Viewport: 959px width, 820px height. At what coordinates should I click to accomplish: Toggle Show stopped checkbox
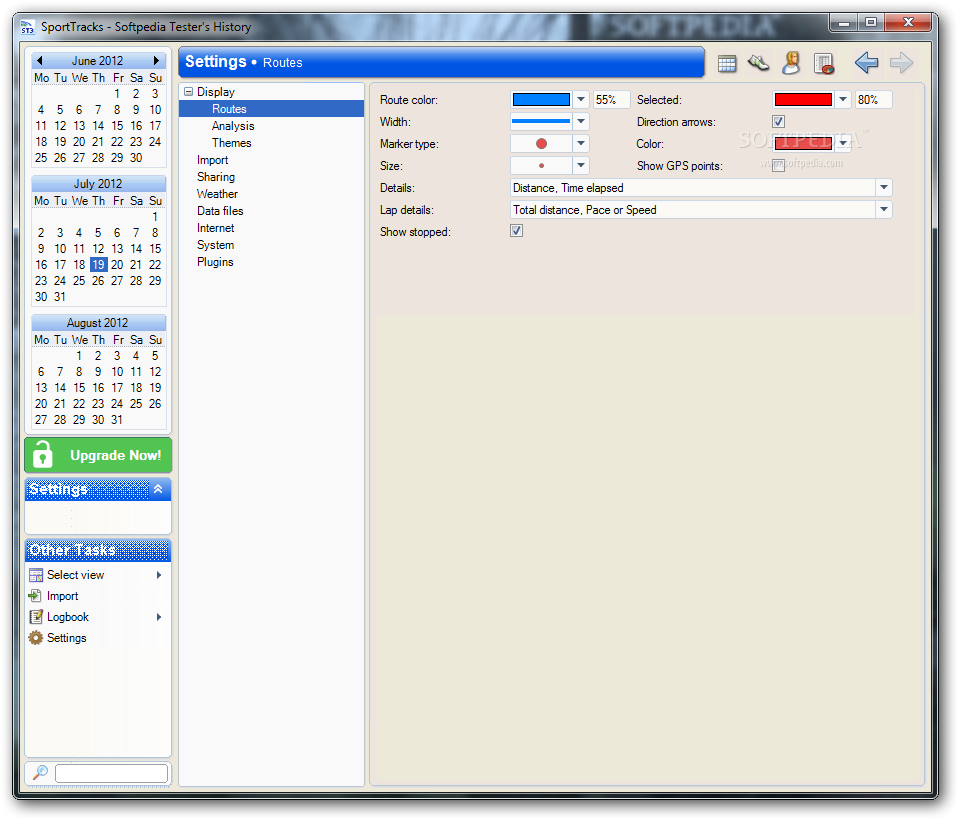[516, 231]
